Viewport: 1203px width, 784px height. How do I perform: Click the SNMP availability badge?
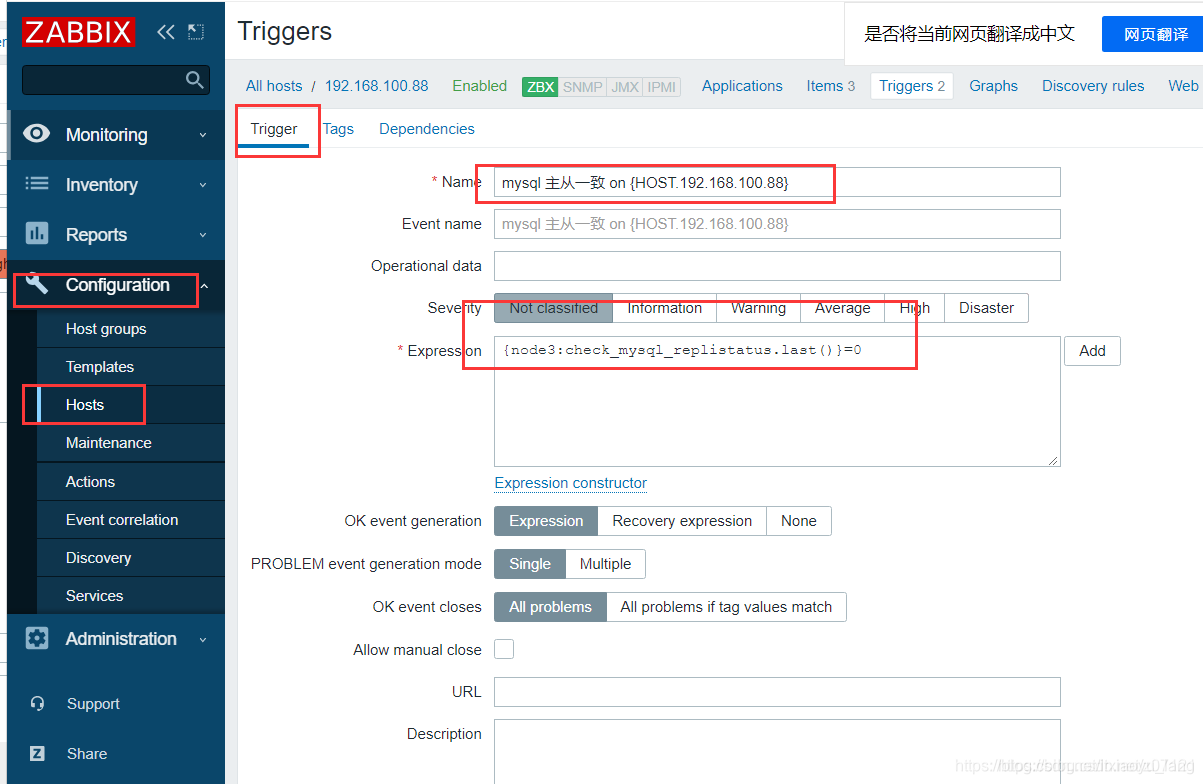click(582, 86)
